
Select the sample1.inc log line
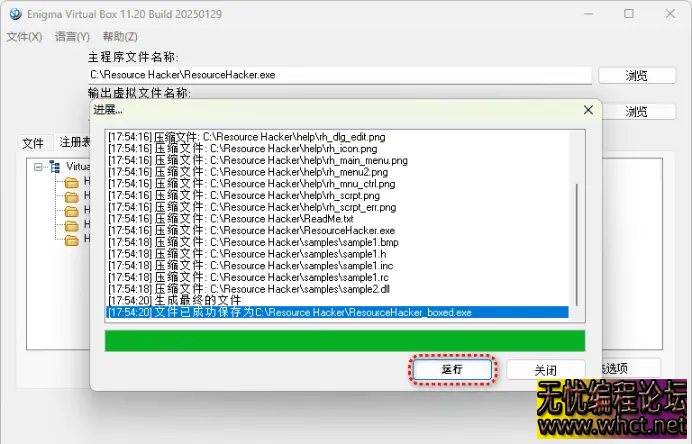click(338, 266)
